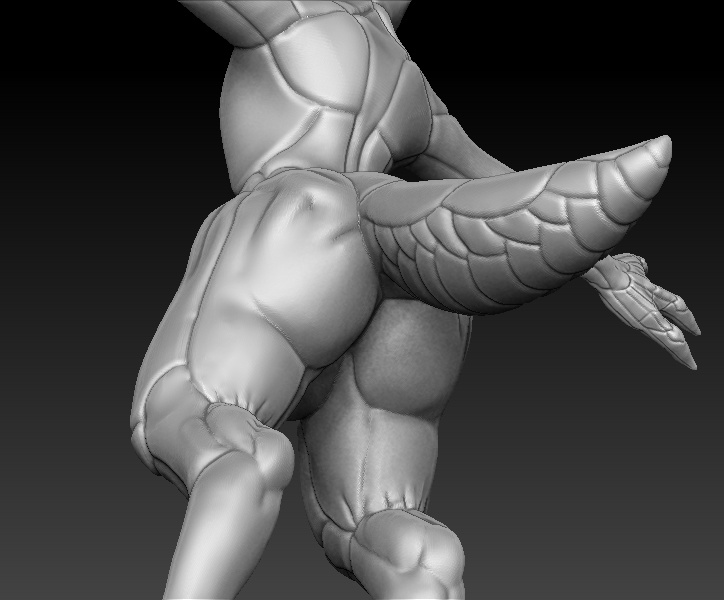
Task: Click the pointed tip of the tail
Action: point(661,146)
